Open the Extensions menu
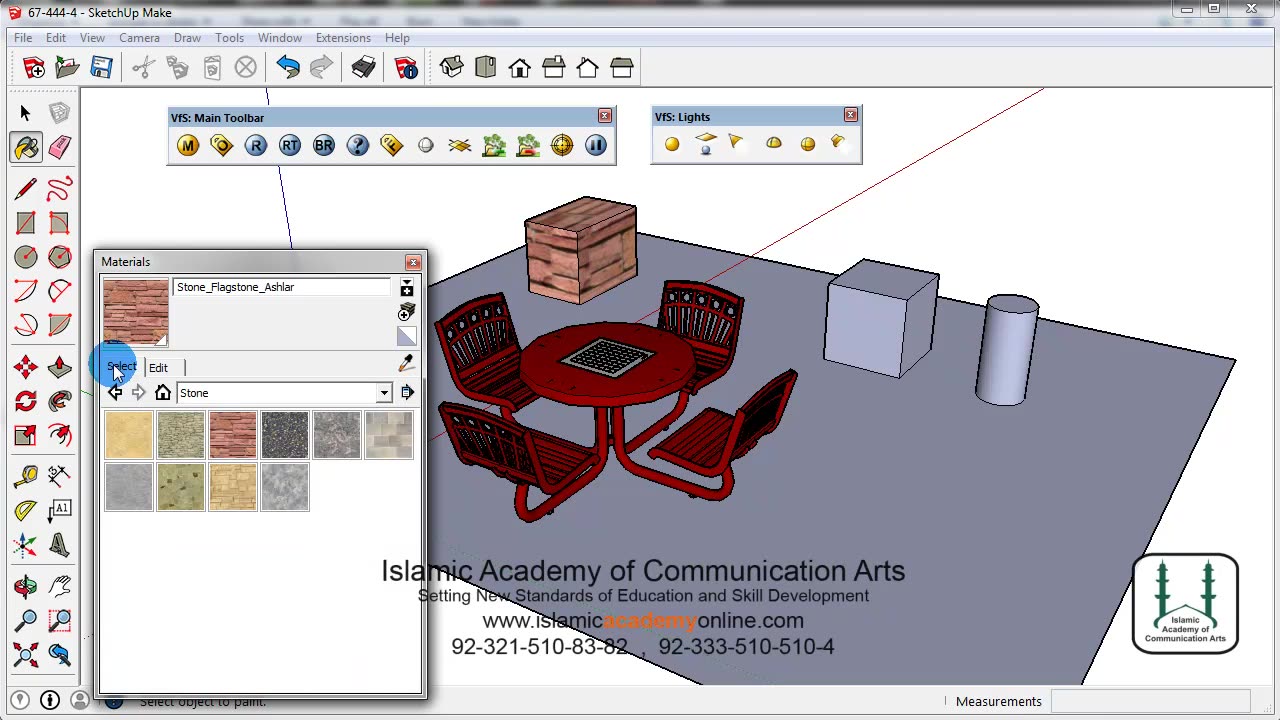The image size is (1280, 720). pyautogui.click(x=343, y=38)
